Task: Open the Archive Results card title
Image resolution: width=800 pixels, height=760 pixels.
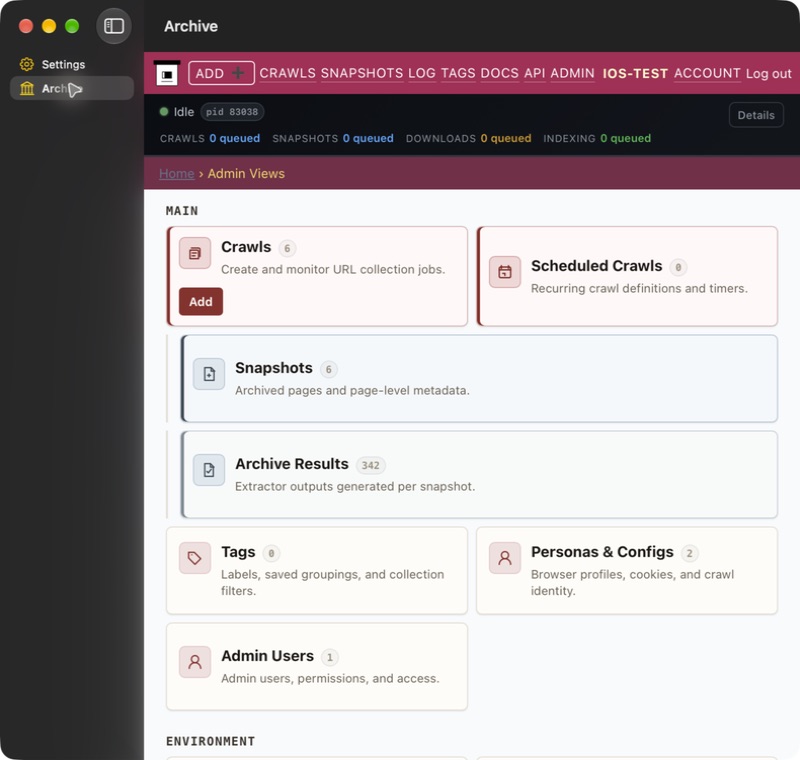Action: pyautogui.click(x=292, y=464)
